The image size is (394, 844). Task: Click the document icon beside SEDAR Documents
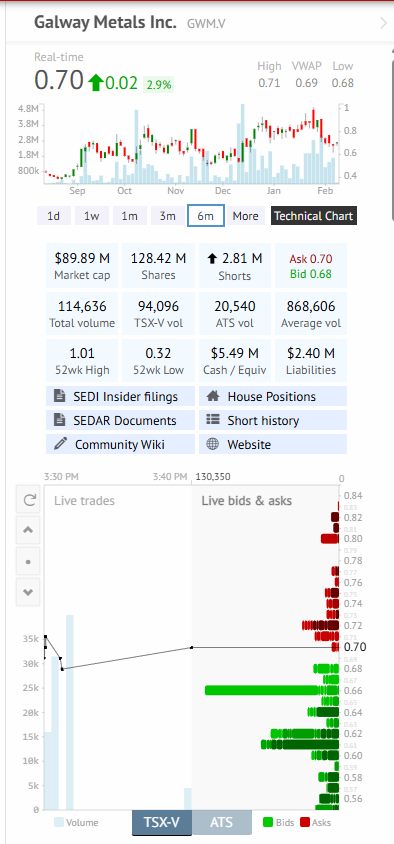pos(60,420)
